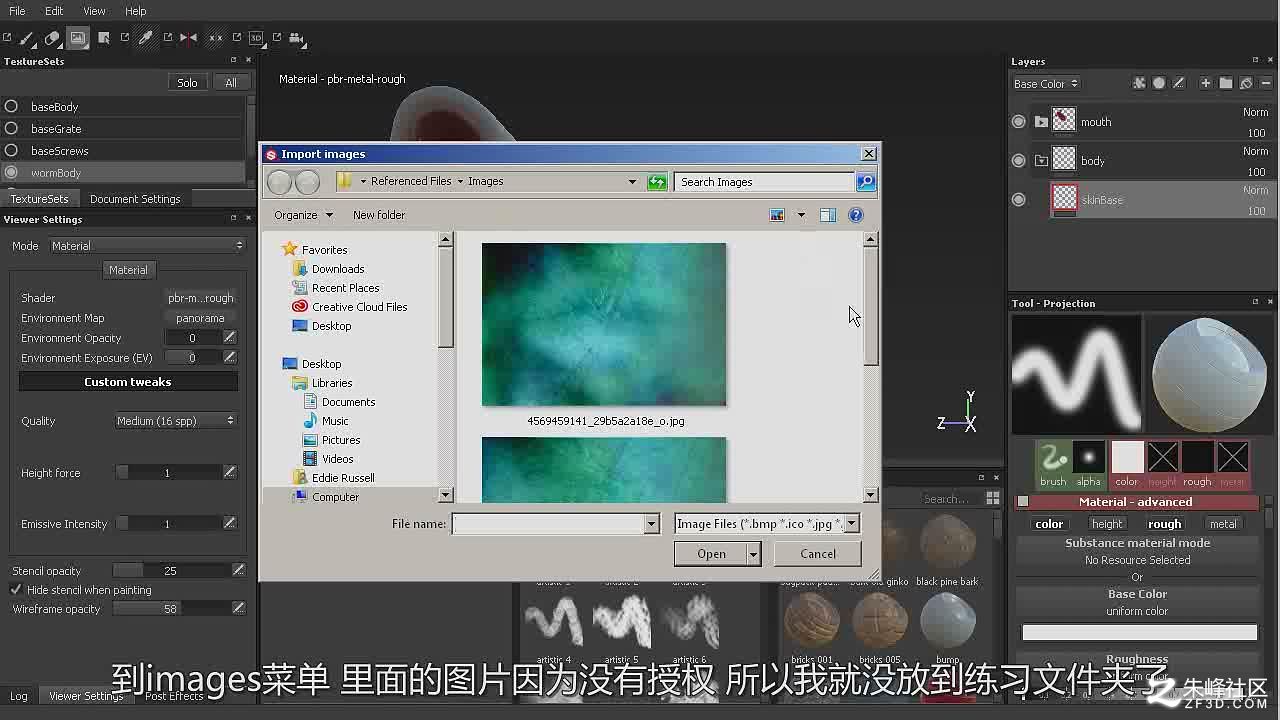Select the 4569459141_29b5a2a18e_o.jpg thumbnail
The width and height of the screenshot is (1280, 720).
(604, 324)
